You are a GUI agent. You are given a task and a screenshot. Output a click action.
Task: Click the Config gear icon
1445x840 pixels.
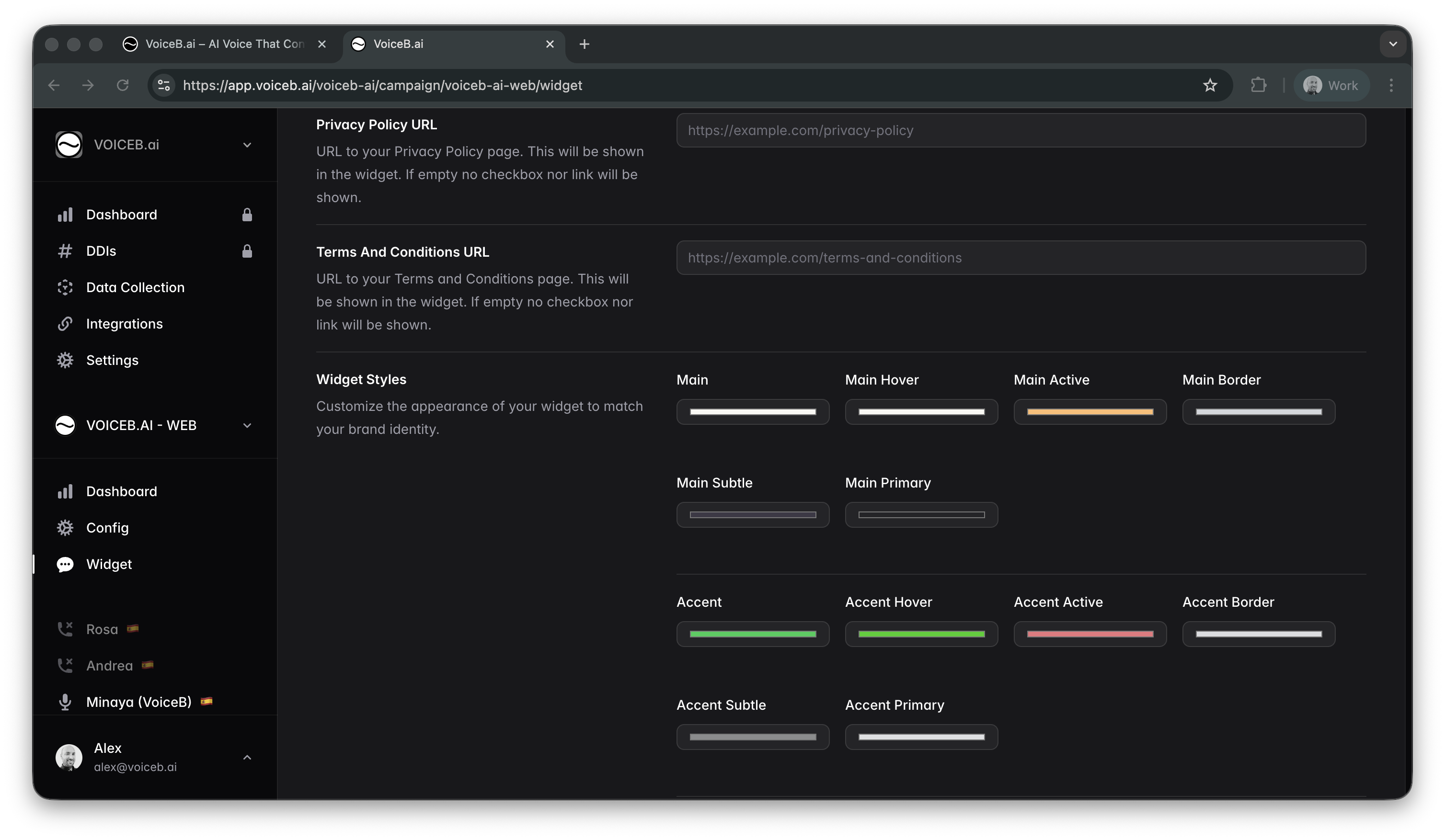(65, 528)
